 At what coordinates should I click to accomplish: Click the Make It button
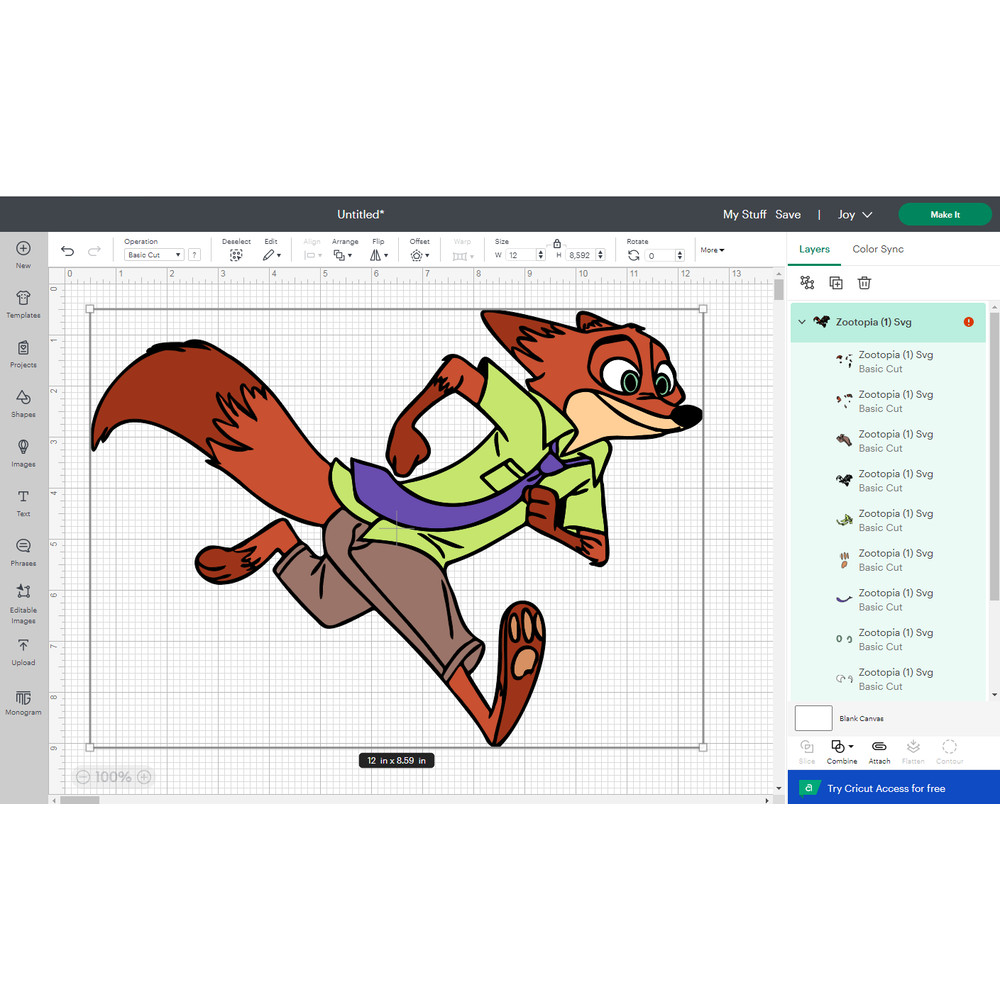(x=944, y=214)
